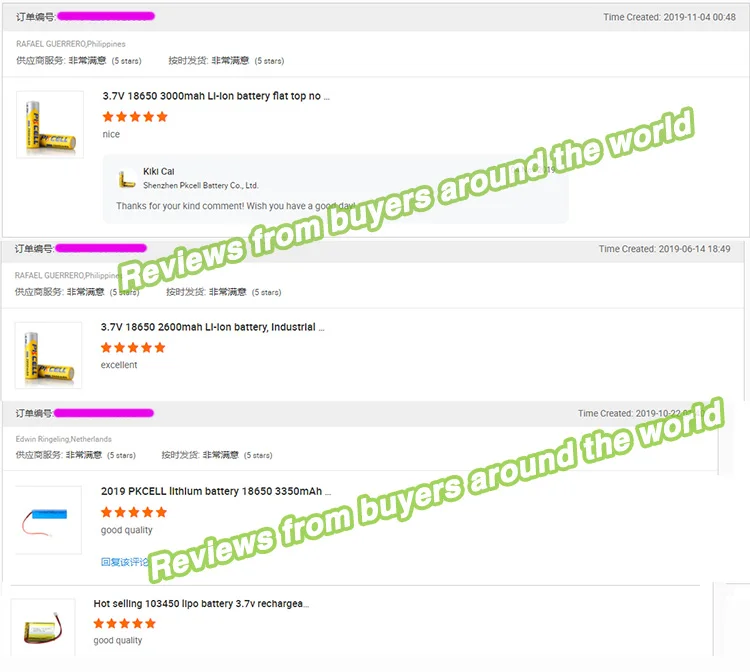750x672 pixels.
Task: Click the blue reply-to-review link
Action: pos(125,562)
